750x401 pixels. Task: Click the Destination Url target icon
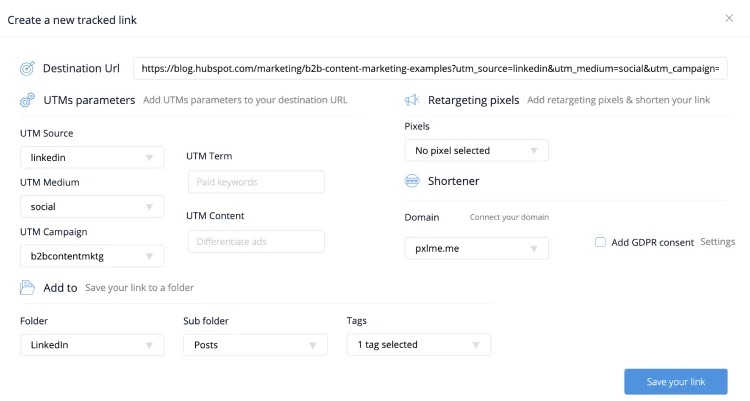27,69
